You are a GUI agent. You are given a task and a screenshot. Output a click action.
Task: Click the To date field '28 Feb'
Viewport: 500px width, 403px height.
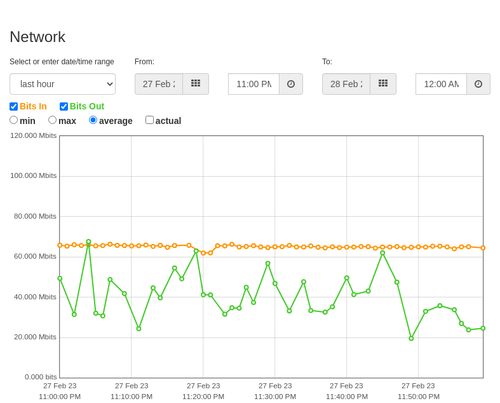(x=346, y=84)
